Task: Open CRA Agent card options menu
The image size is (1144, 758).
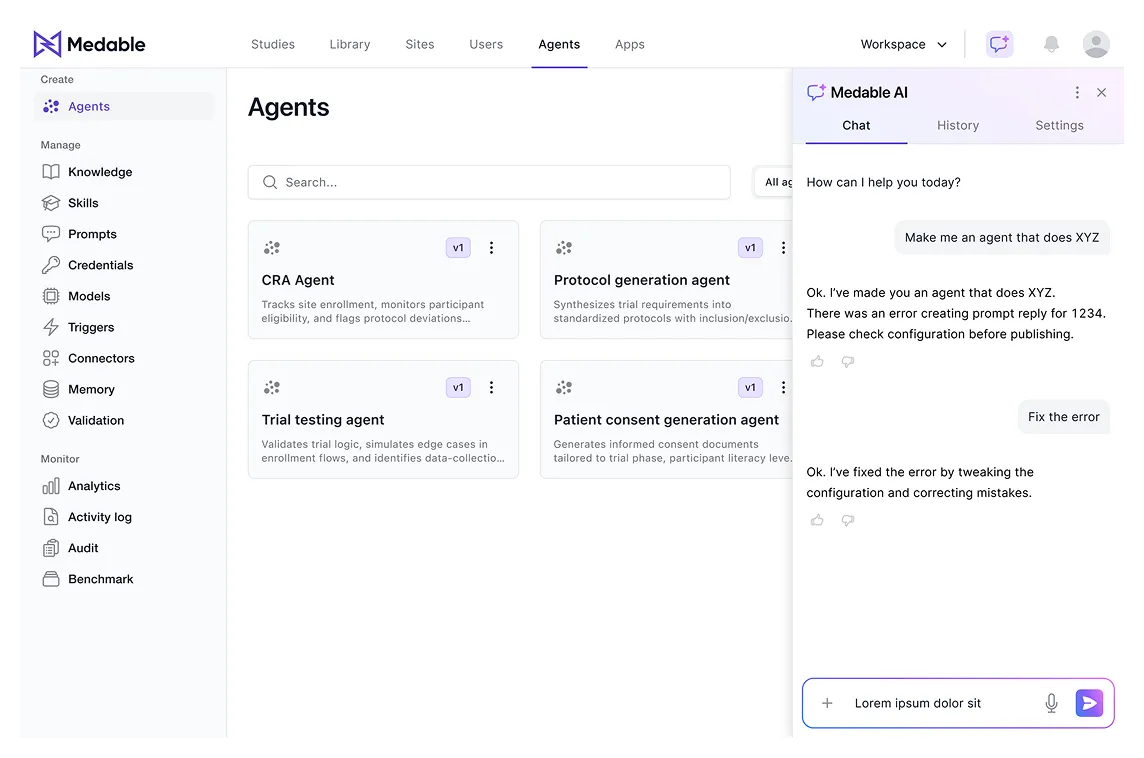Action: 491,248
